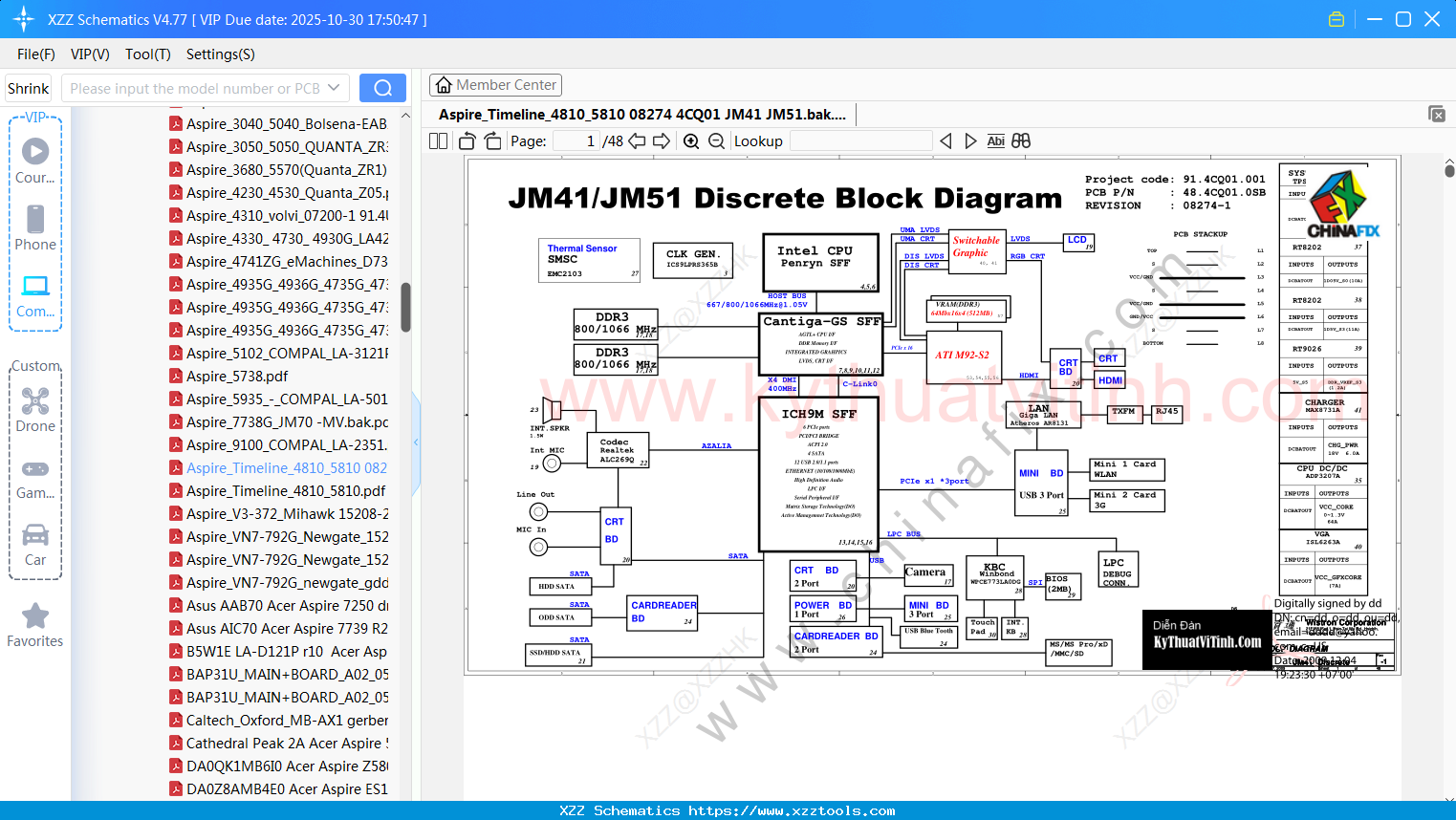Screen dimensions: 1456x820
Task: Zoom out of the schematic
Action: click(716, 140)
